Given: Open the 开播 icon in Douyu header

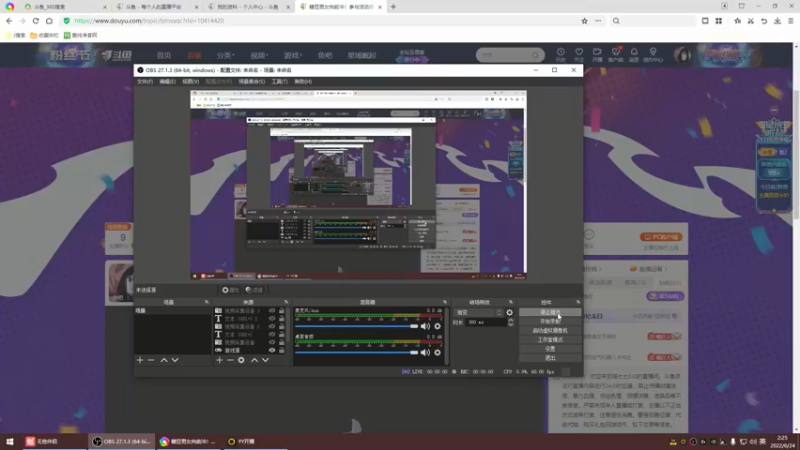Looking at the screenshot, I should point(597,55).
